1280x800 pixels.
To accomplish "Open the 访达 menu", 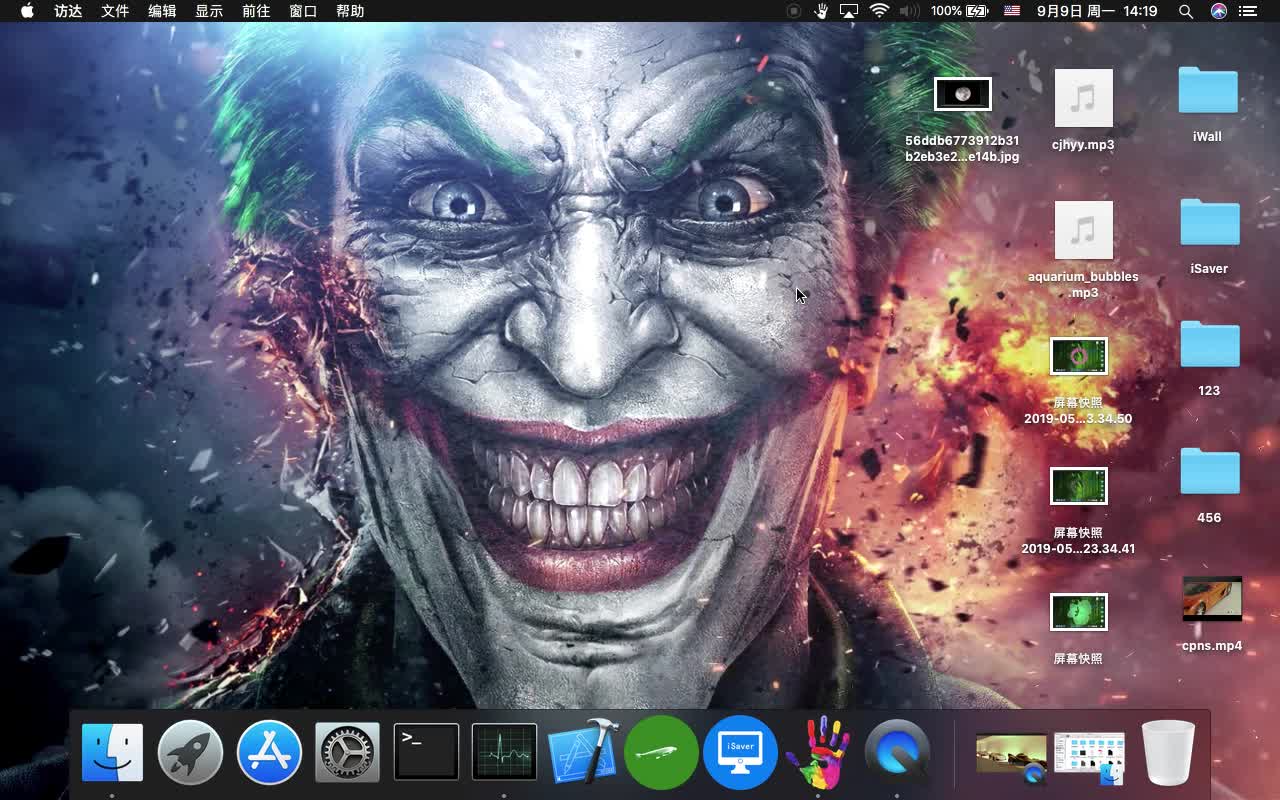I will [x=68, y=11].
